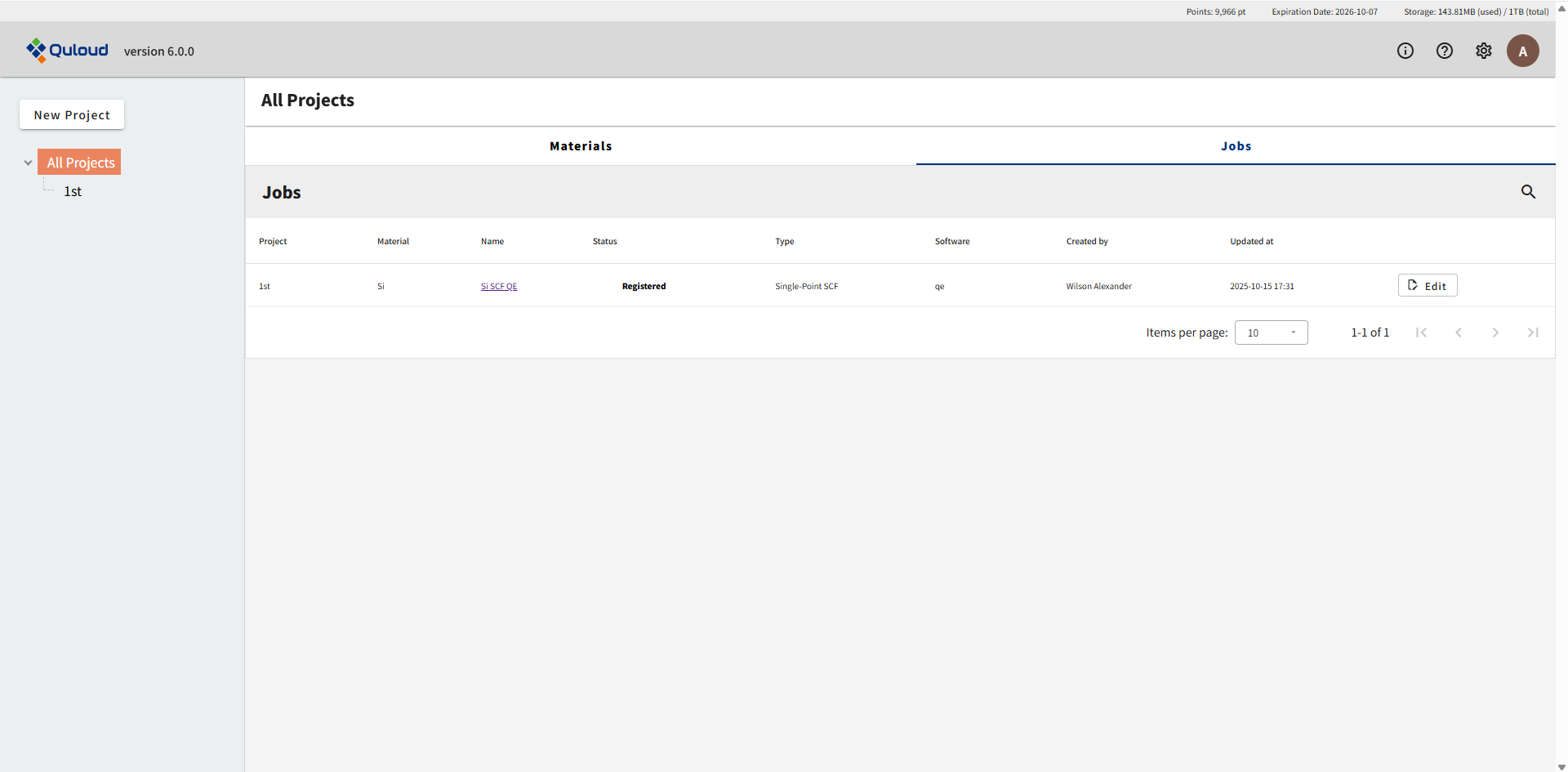Open the settings gear icon
Image resolution: width=1568 pixels, height=772 pixels.
click(x=1483, y=51)
